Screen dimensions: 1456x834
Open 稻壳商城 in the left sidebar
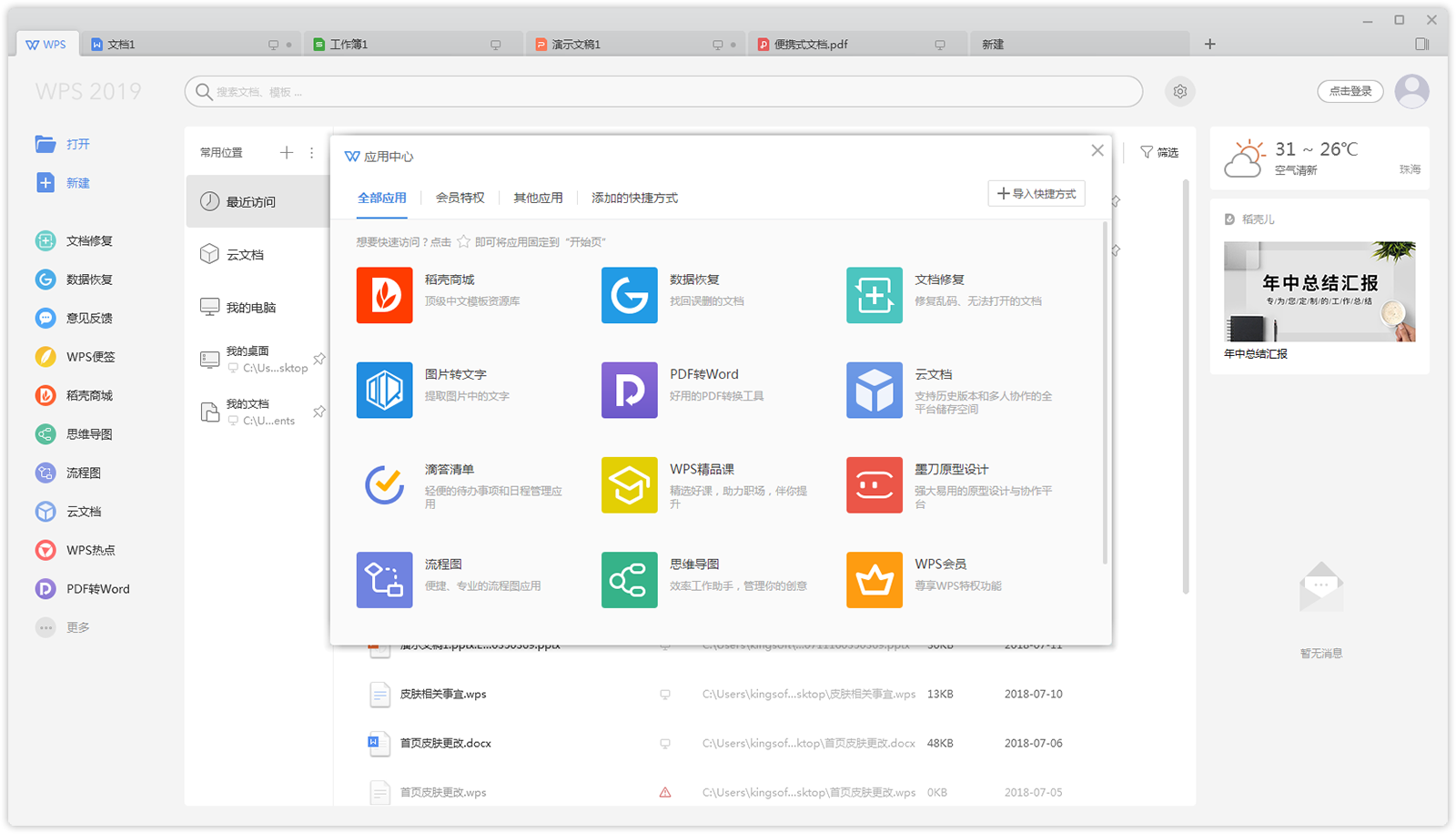click(75, 395)
